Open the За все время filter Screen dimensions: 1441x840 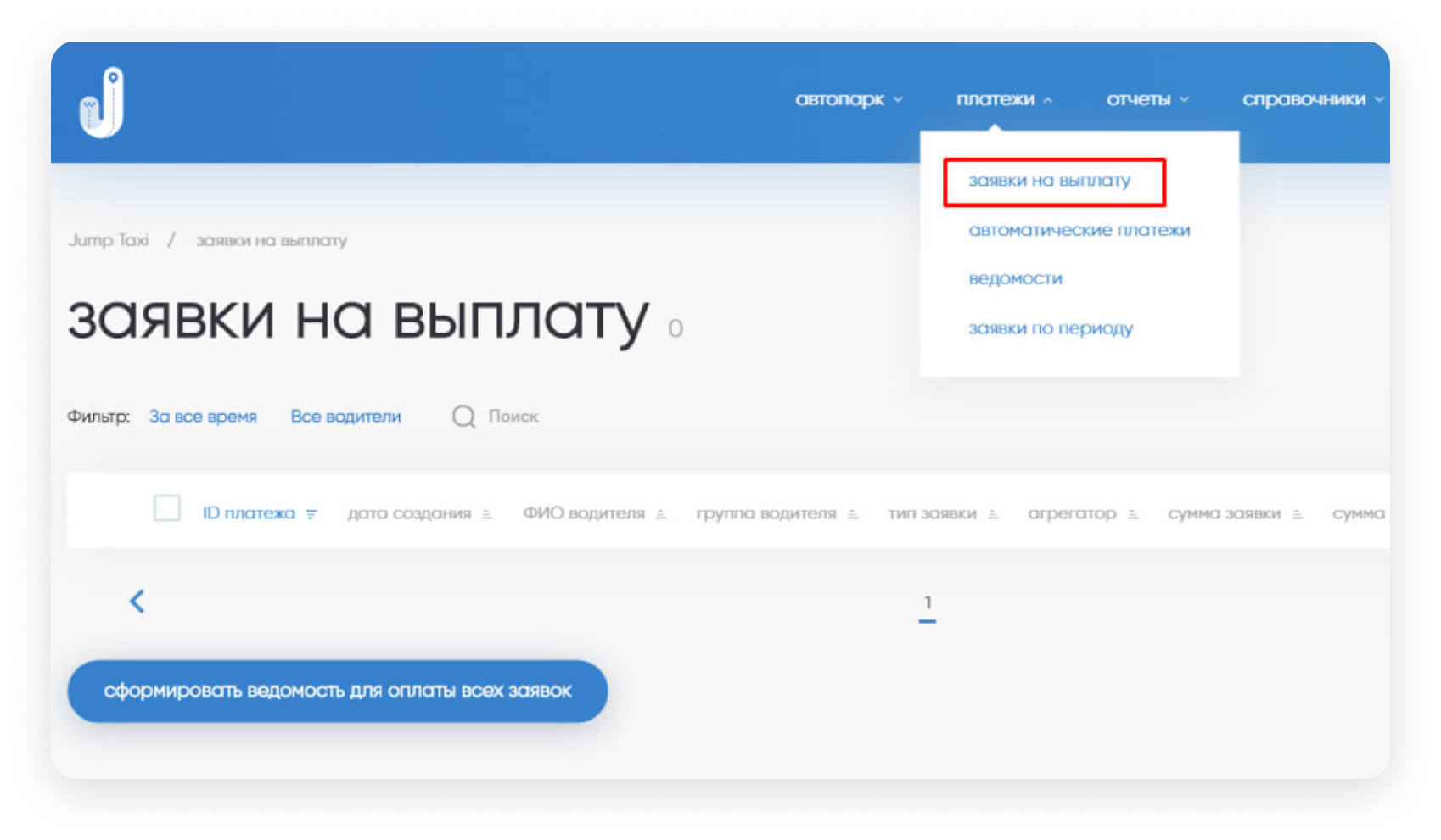pyautogui.click(x=203, y=417)
